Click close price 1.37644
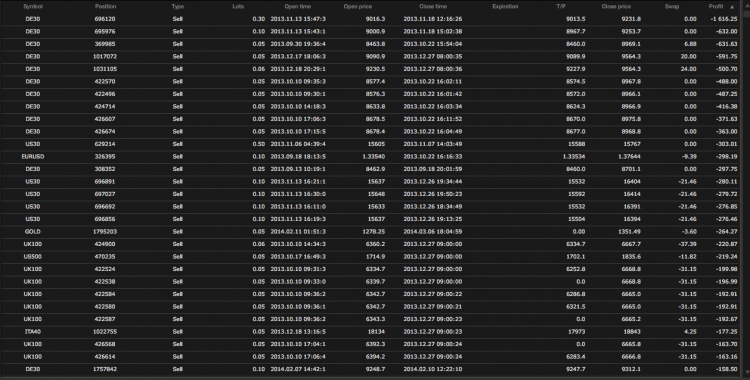The height and width of the screenshot is (380, 750). [x=629, y=156]
